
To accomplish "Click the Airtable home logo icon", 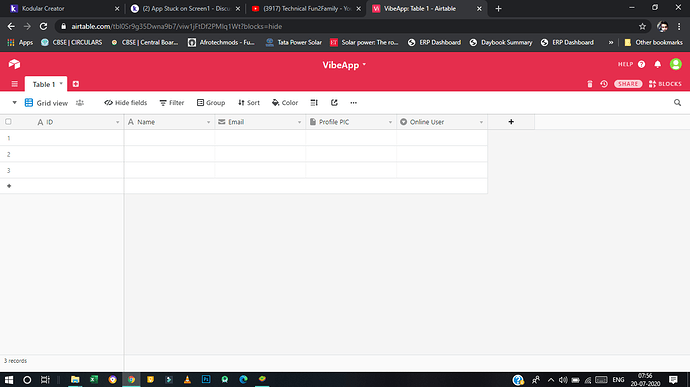I will (x=14, y=64).
